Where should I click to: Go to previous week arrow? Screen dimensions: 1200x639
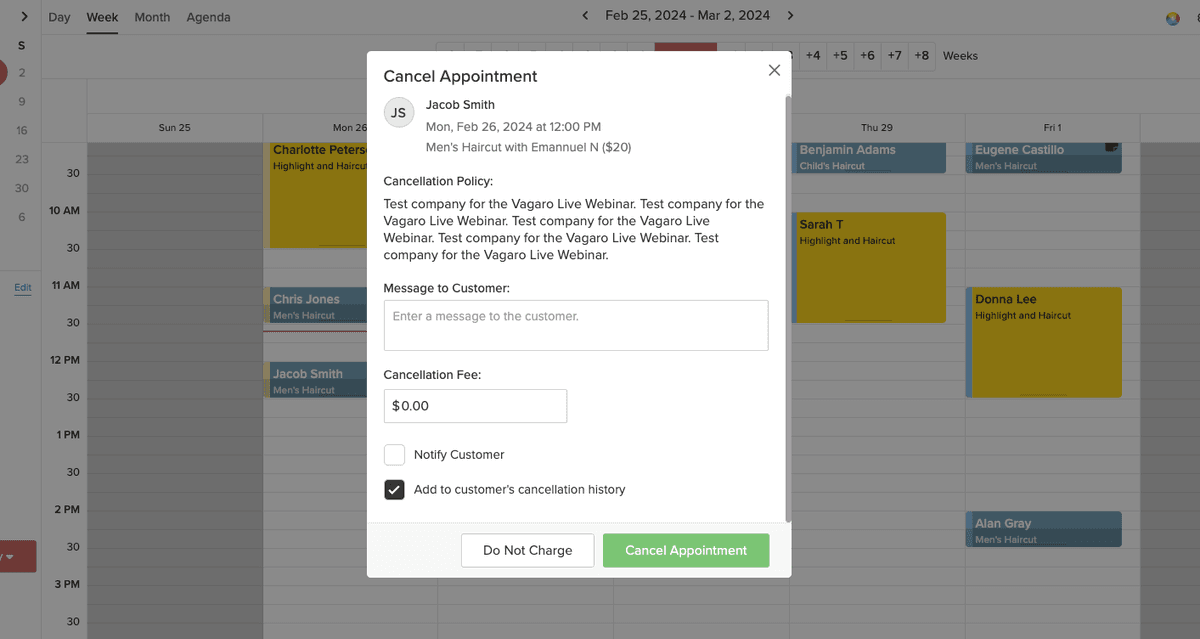coord(586,16)
